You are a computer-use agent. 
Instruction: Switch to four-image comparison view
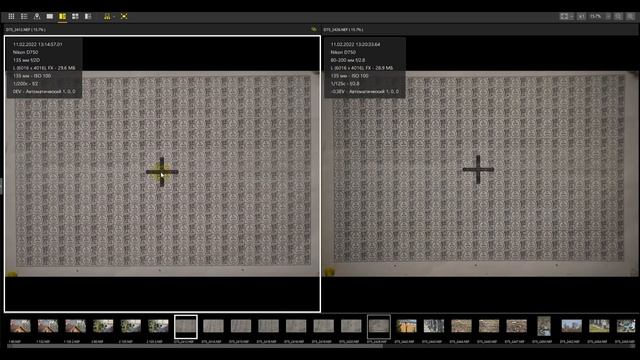75,16
